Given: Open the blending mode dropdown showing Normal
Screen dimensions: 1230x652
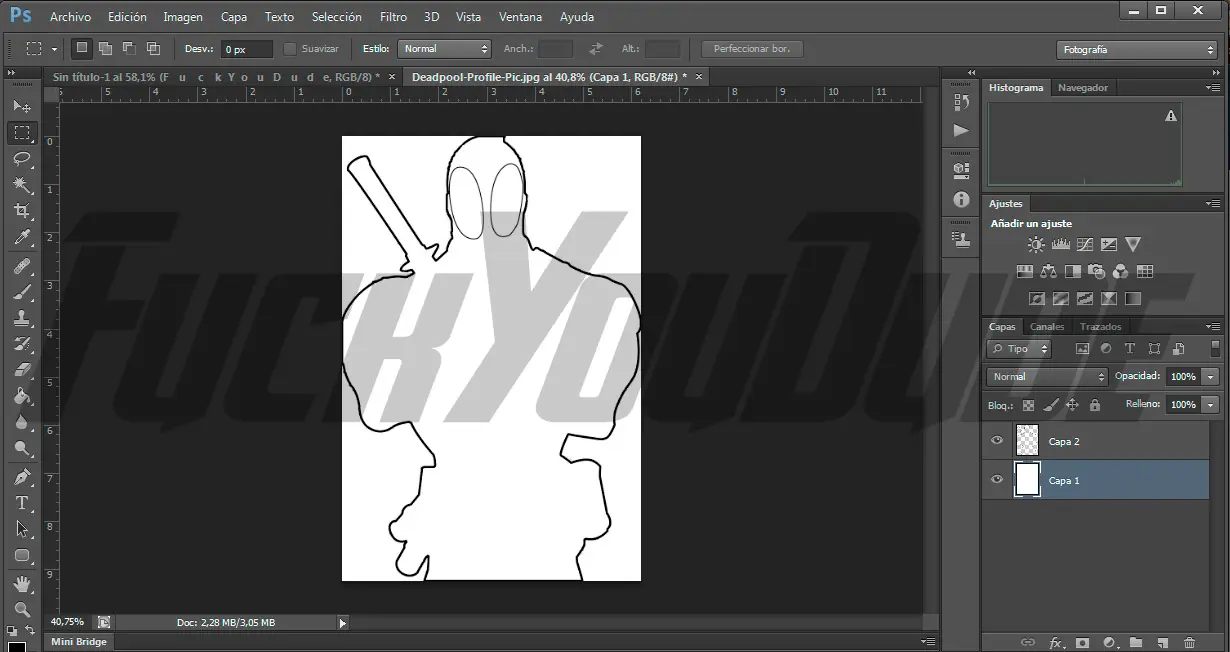Looking at the screenshot, I should tap(1045, 376).
